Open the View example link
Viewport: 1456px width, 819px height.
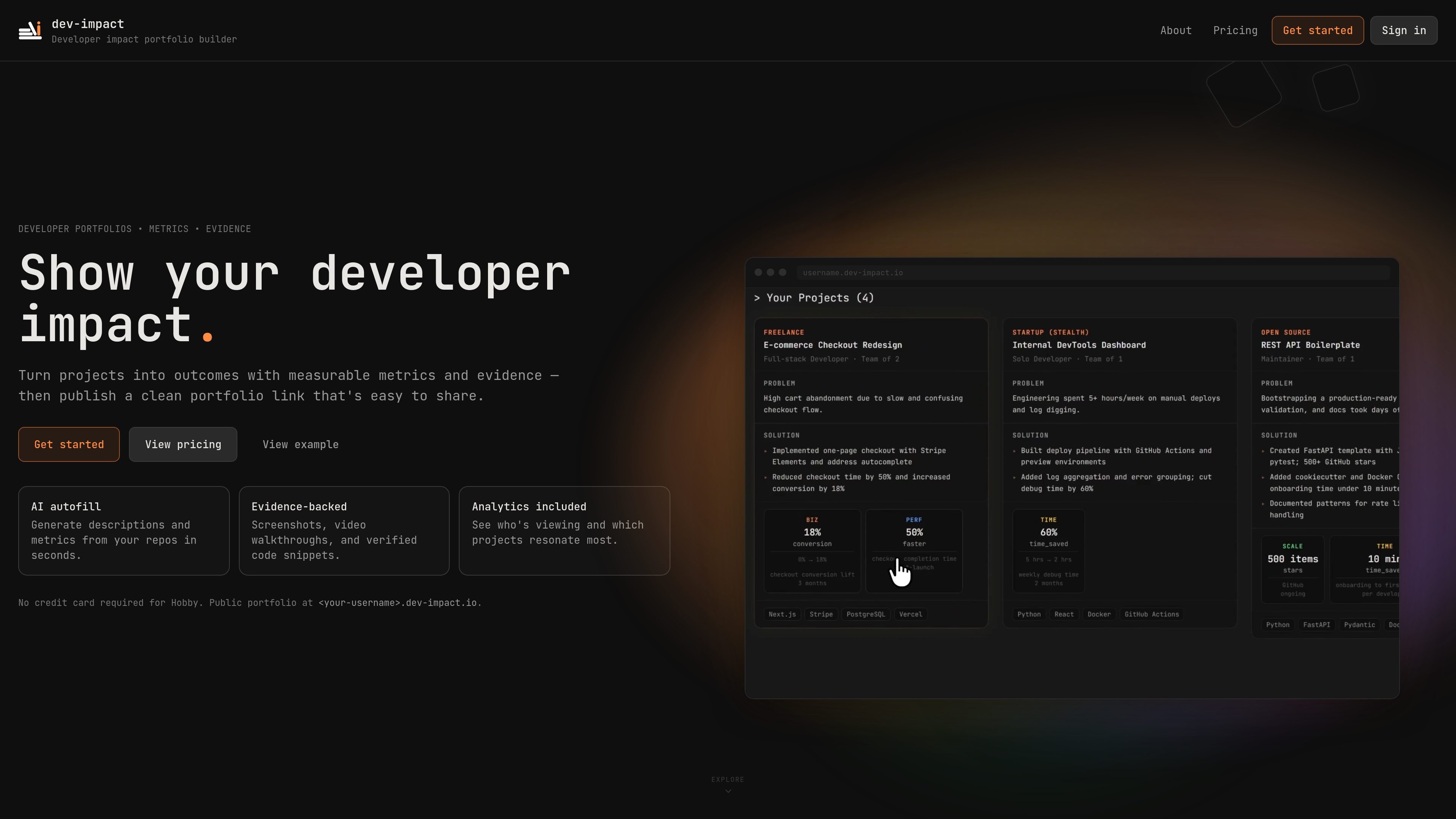pos(300,444)
